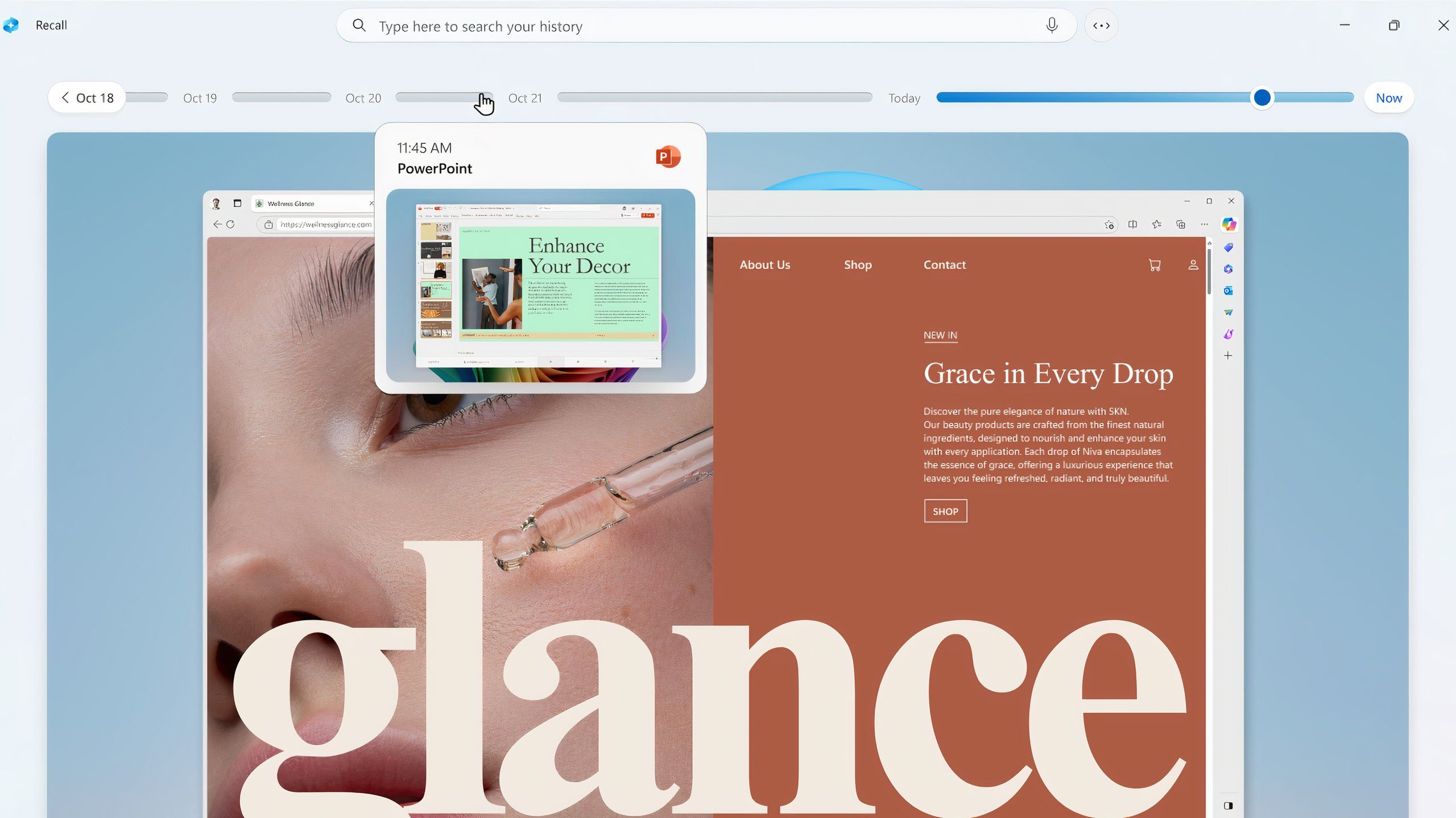
Task: Click the Edge browser sidebar Outlook icon
Action: tap(1228, 290)
